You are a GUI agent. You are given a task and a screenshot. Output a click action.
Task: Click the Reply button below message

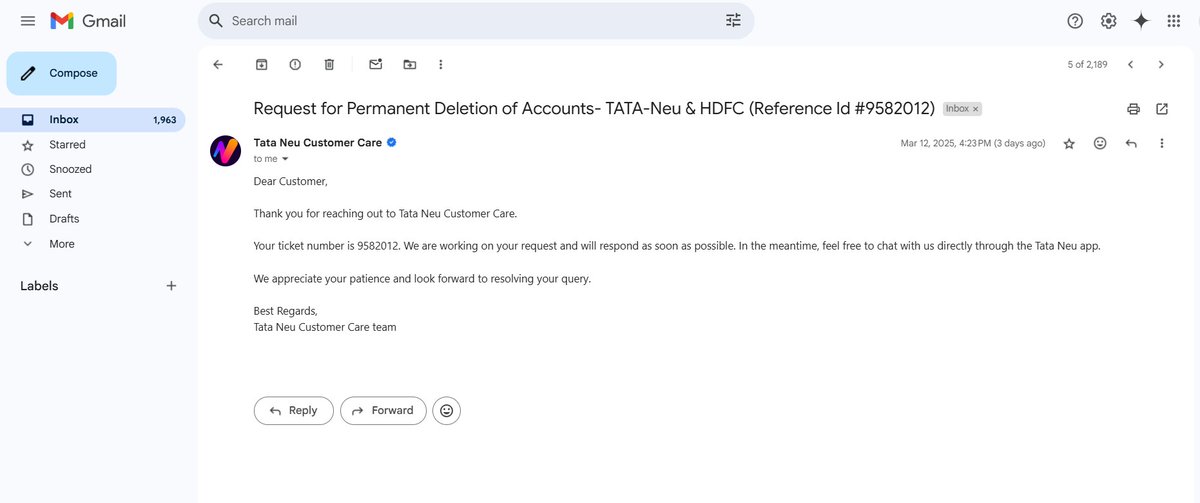coord(293,410)
